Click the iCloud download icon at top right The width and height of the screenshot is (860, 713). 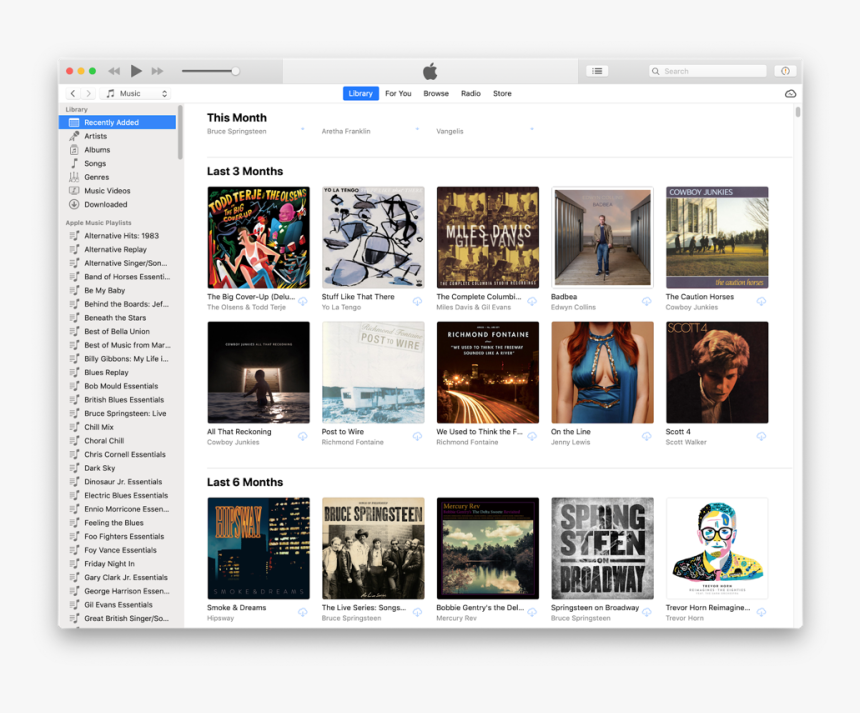click(x=790, y=94)
